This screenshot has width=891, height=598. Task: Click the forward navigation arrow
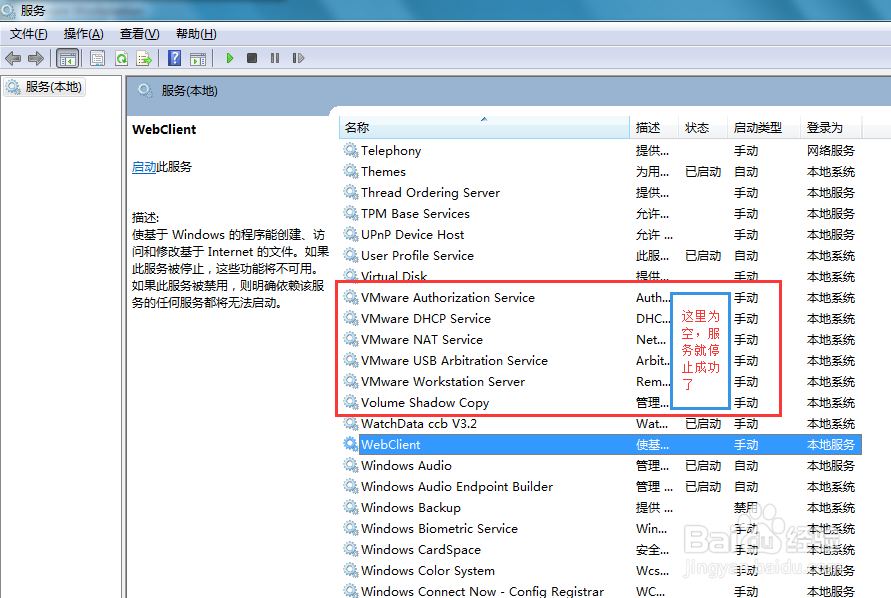[36, 57]
